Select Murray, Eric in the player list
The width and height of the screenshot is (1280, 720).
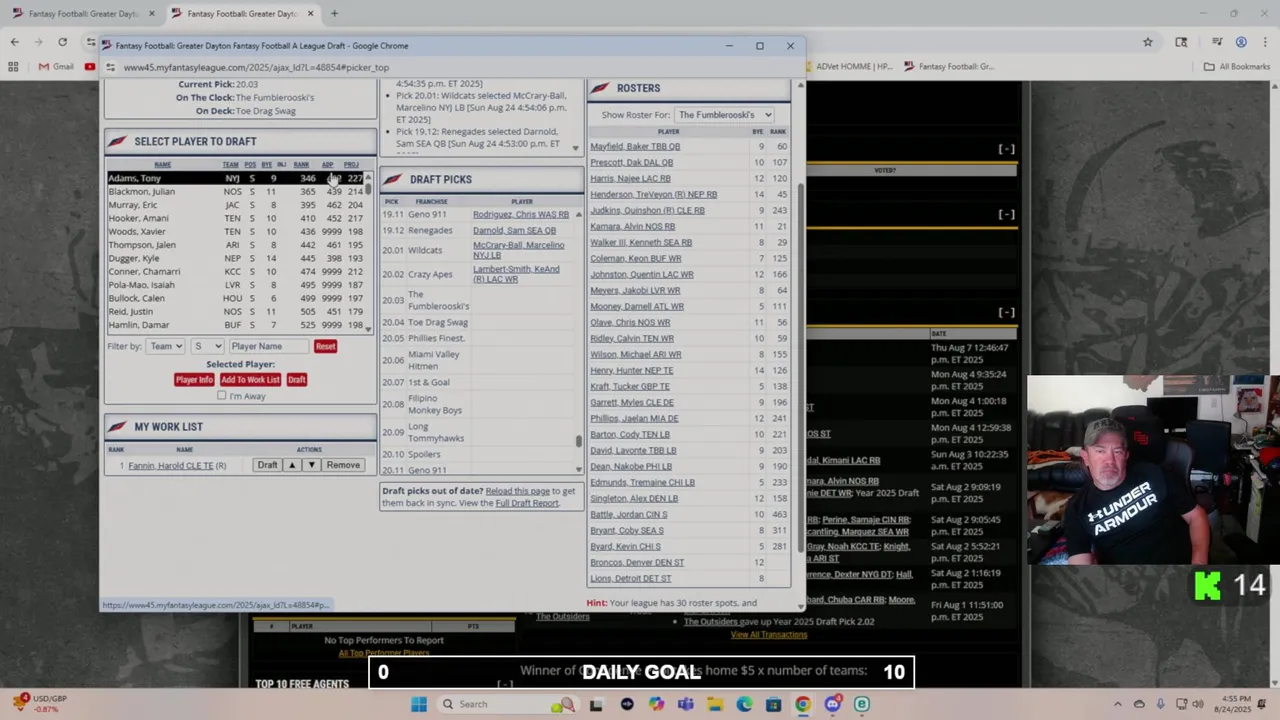[x=237, y=205]
